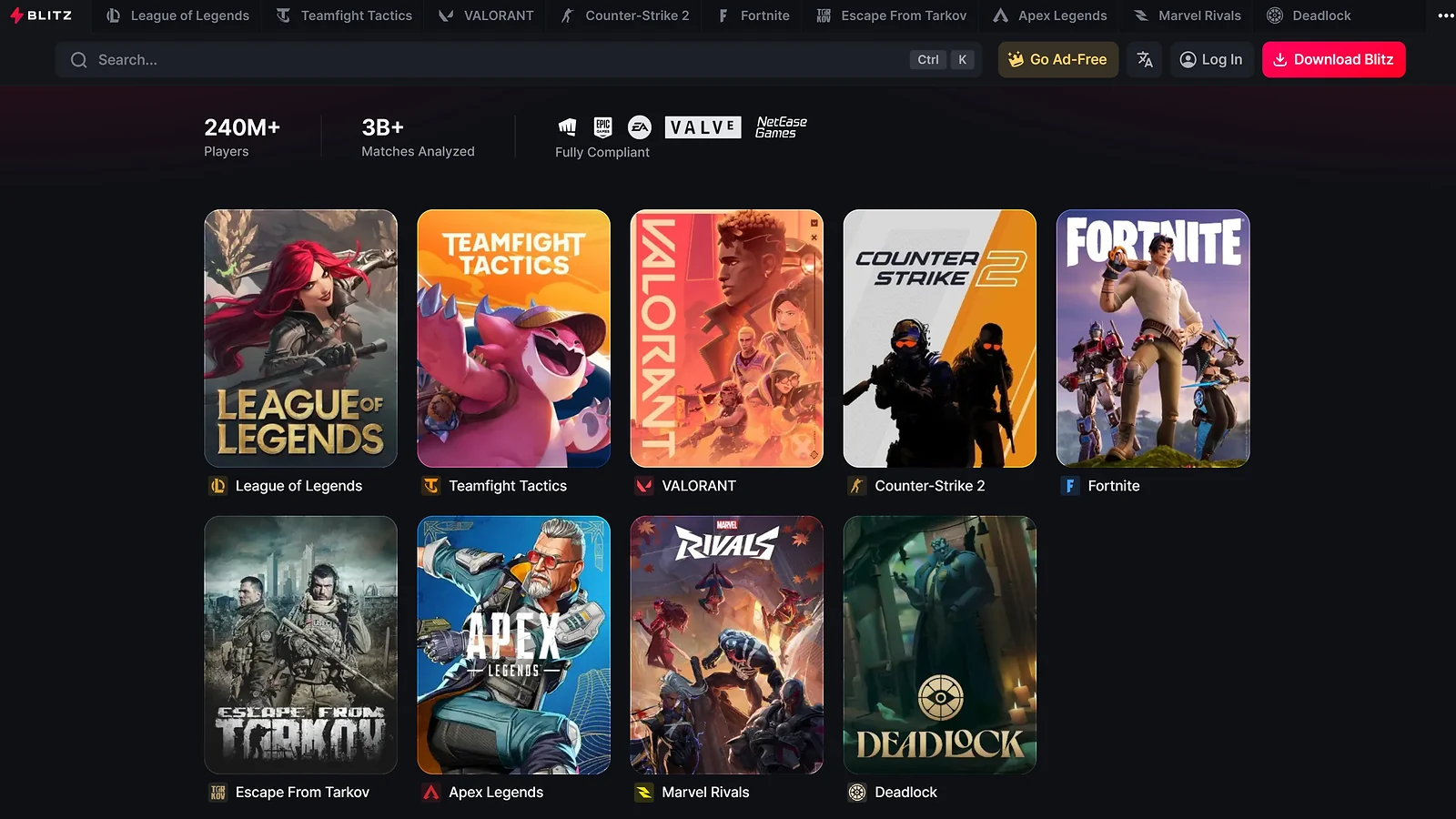Open the Counter-Strike 2 cover art
Image resolution: width=1456 pixels, height=819 pixels.
coord(940,339)
